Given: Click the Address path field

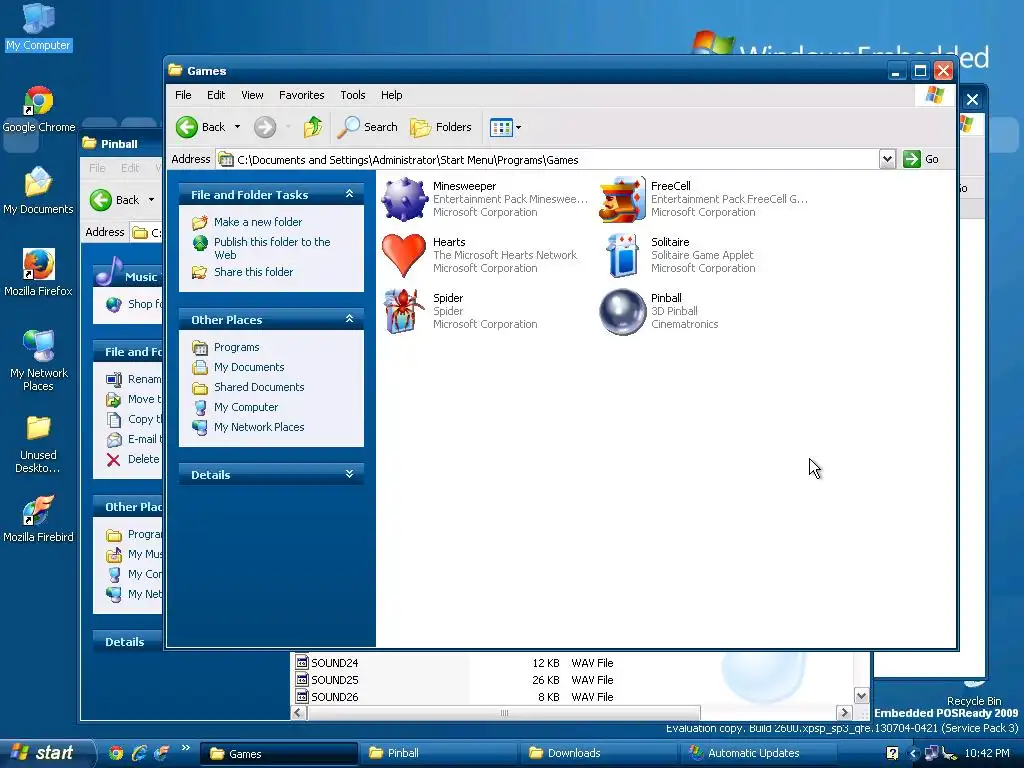Looking at the screenshot, I should [548, 159].
